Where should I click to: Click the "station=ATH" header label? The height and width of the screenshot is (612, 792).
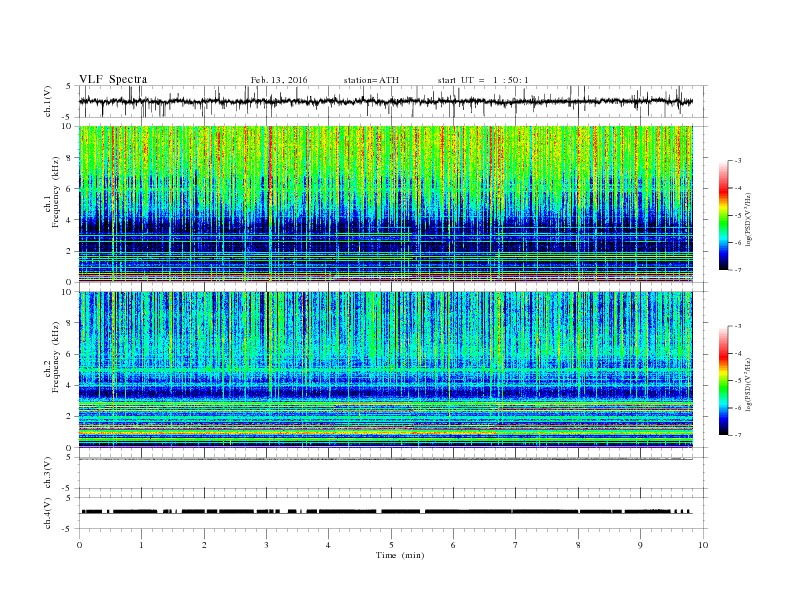coord(371,80)
